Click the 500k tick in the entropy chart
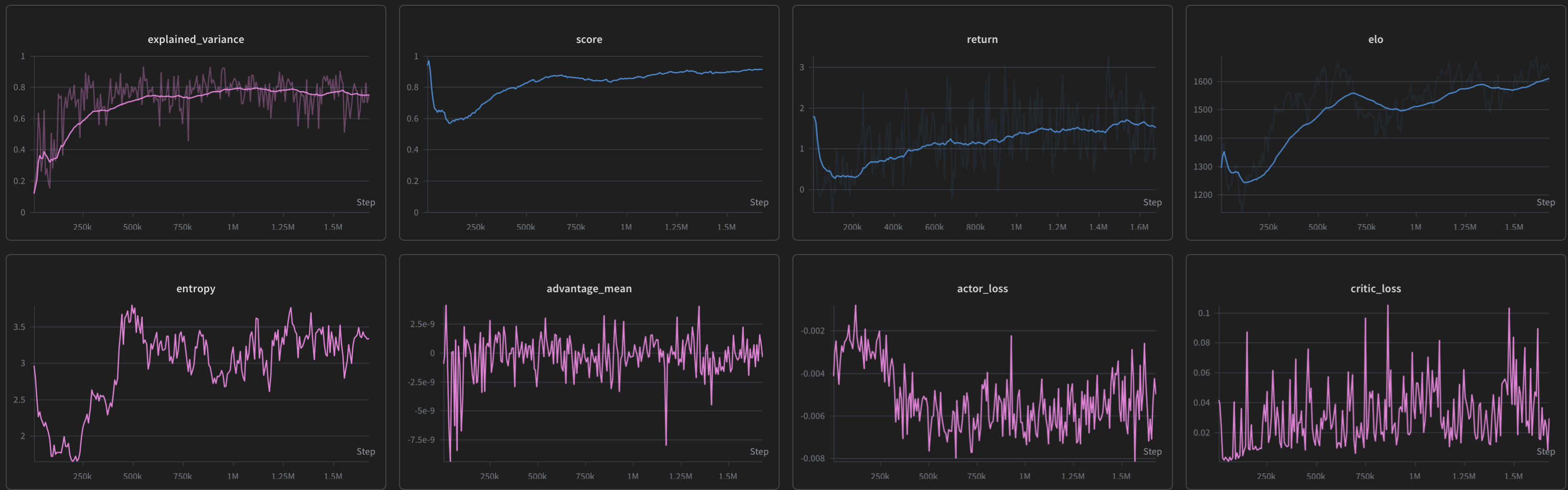The width and height of the screenshot is (1568, 490). click(132, 477)
